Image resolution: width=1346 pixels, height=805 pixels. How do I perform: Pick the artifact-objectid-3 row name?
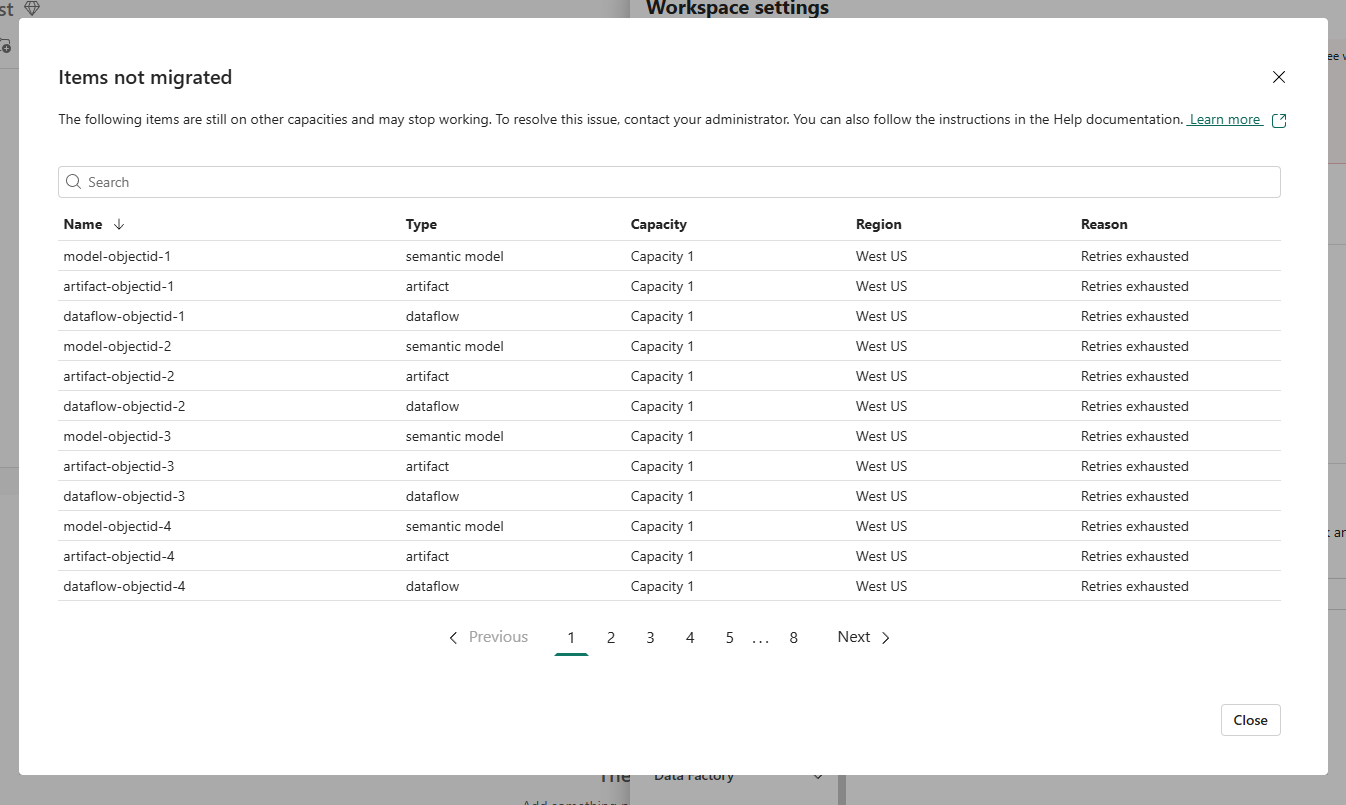pos(119,466)
